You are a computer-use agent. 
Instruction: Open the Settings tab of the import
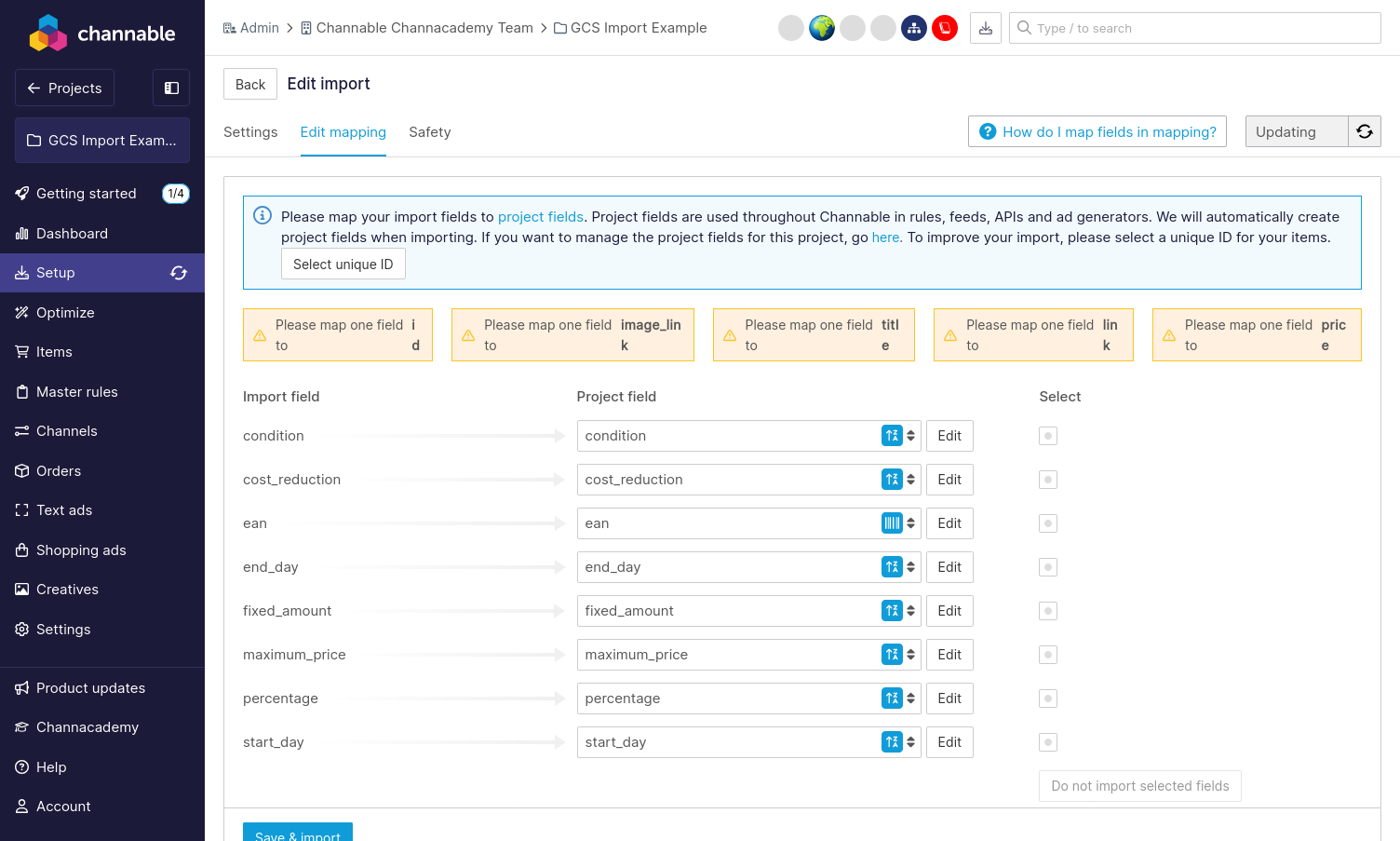250,132
